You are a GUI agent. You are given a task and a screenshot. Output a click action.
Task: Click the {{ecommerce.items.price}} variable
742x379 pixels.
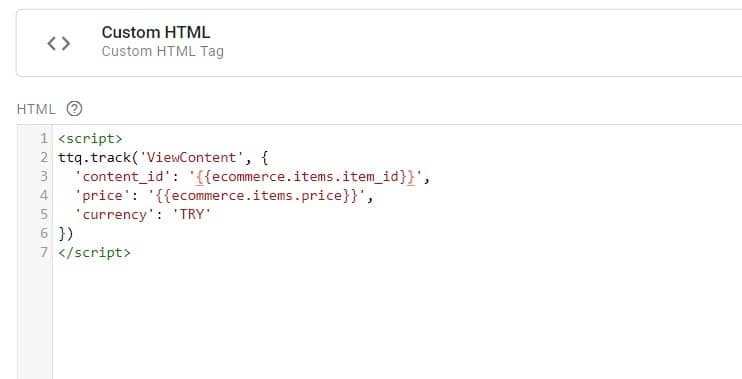(x=256, y=195)
